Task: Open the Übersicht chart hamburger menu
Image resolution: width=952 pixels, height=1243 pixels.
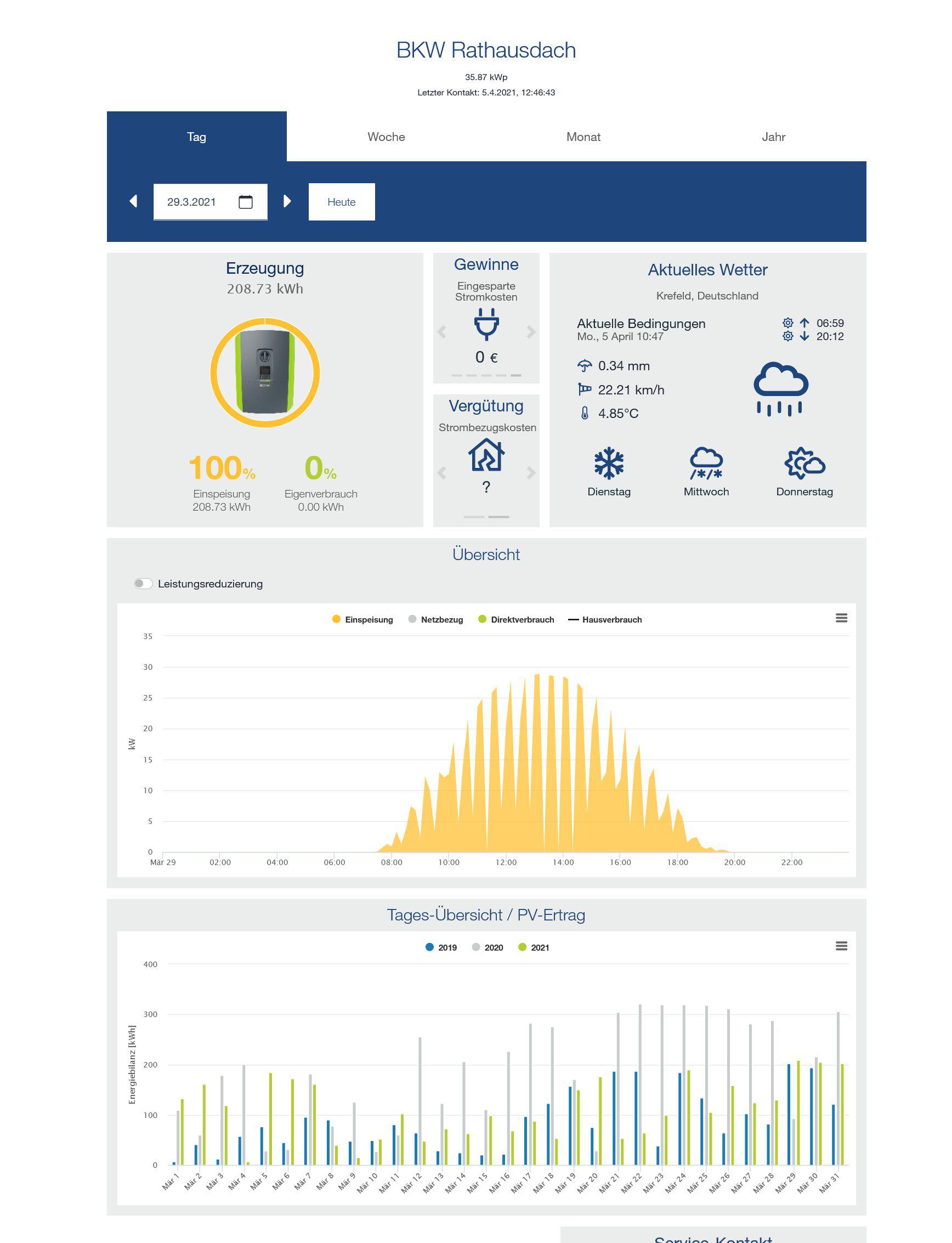Action: coord(841,618)
